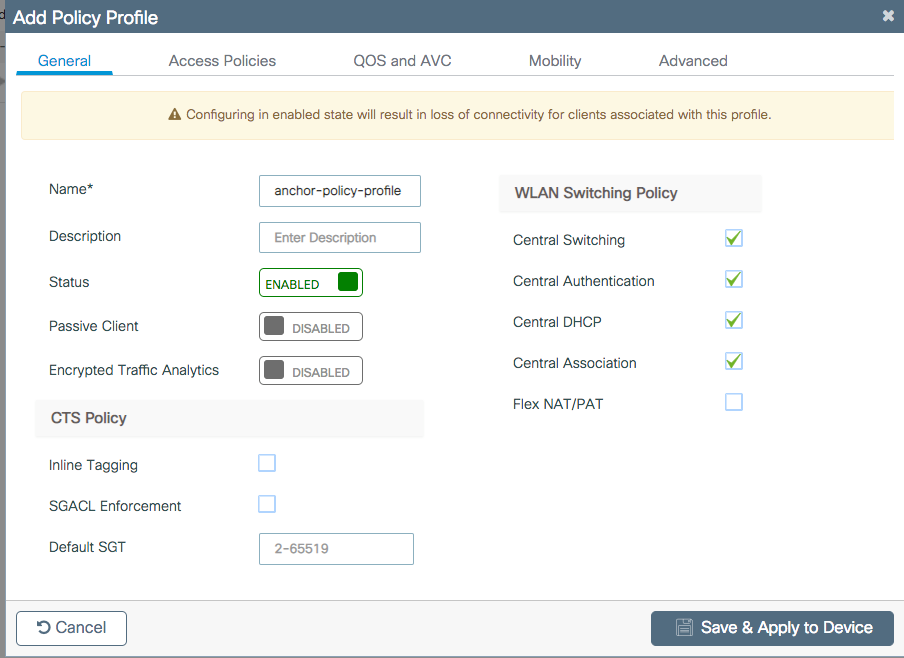Switch to the Access Policies tab

[x=222, y=61]
